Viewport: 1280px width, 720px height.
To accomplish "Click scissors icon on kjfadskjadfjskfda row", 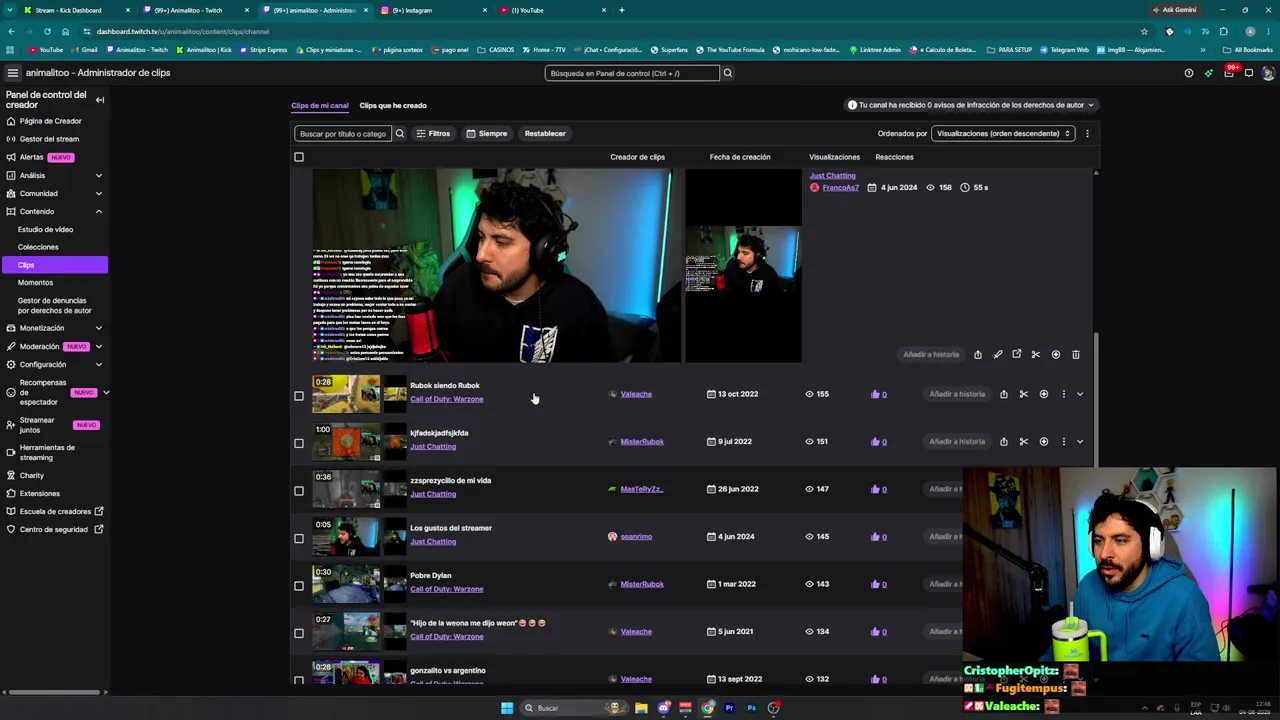I will pyautogui.click(x=1024, y=441).
